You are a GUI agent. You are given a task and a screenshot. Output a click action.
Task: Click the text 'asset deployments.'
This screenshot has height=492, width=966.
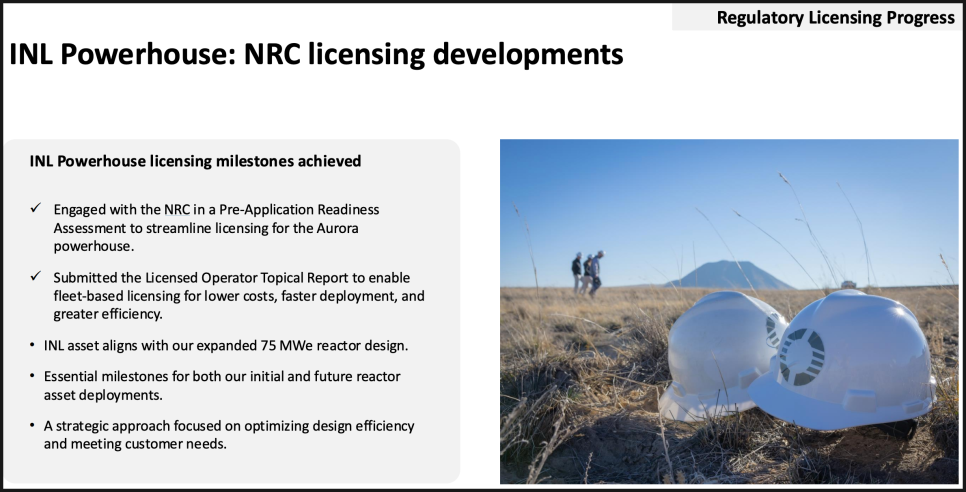click(104, 395)
